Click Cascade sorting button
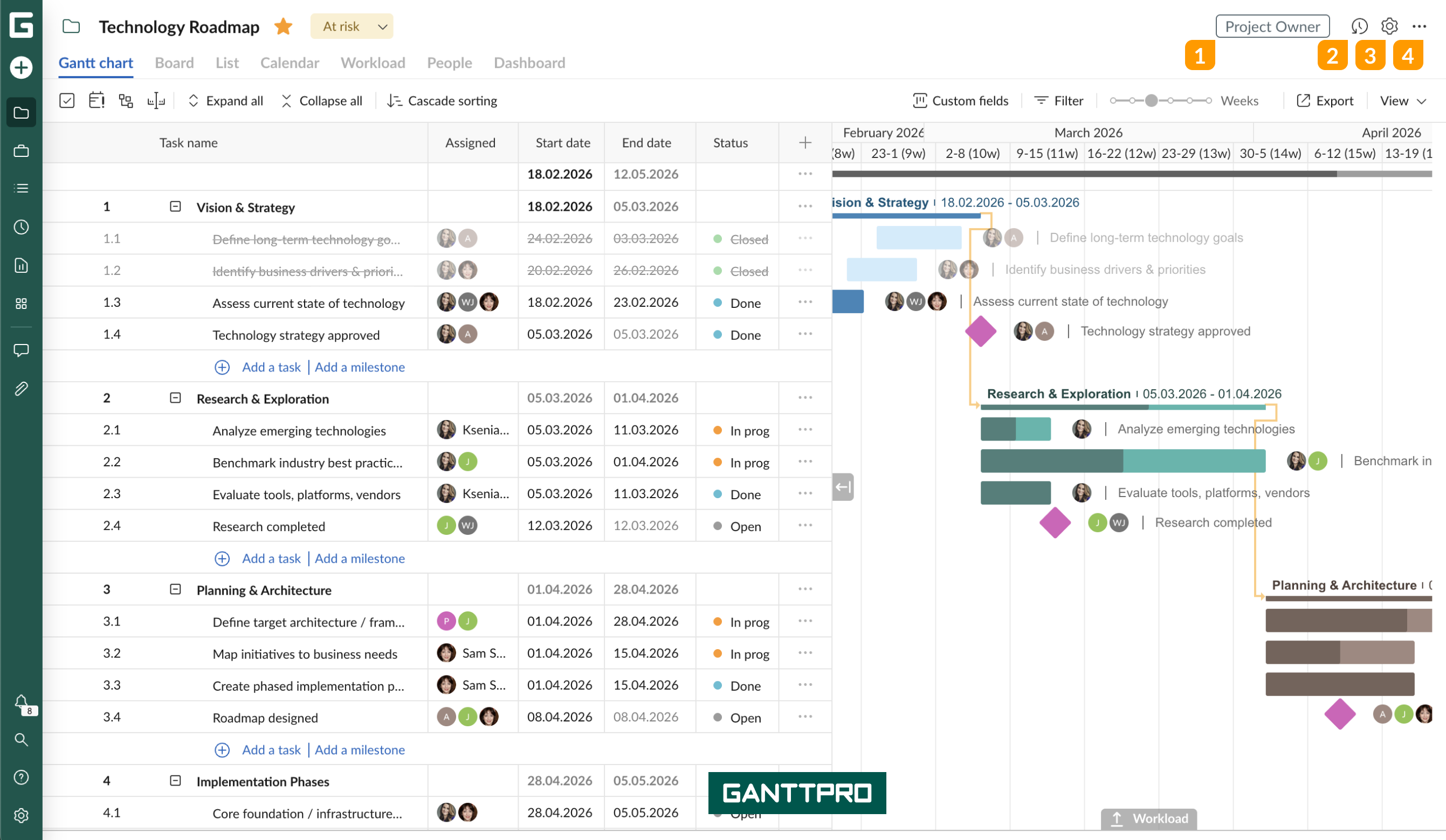The height and width of the screenshot is (840, 1446). (x=443, y=101)
